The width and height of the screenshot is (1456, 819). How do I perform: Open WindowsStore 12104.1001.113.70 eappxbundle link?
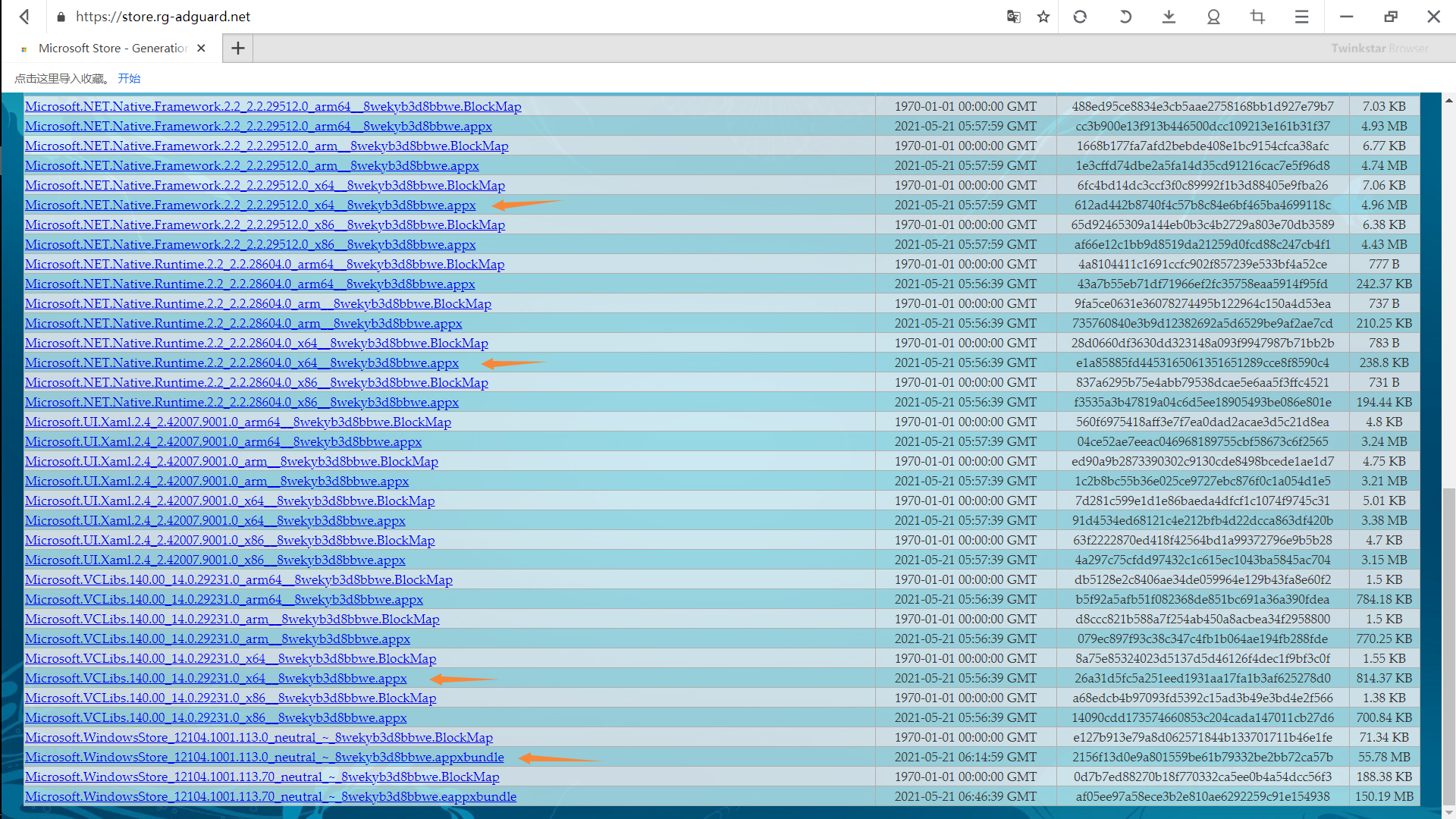tap(271, 796)
